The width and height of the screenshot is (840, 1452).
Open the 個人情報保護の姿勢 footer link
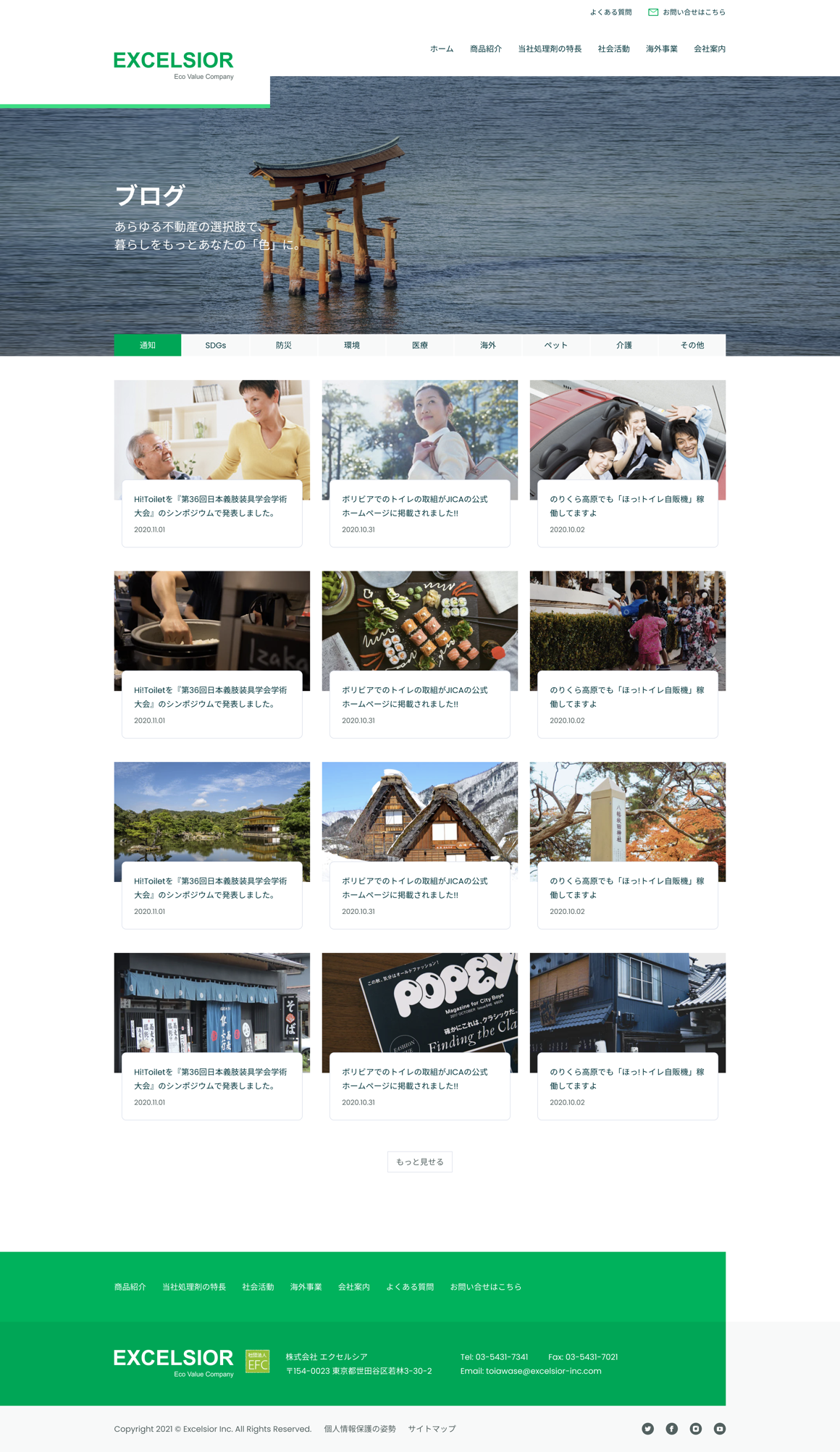pos(360,1429)
